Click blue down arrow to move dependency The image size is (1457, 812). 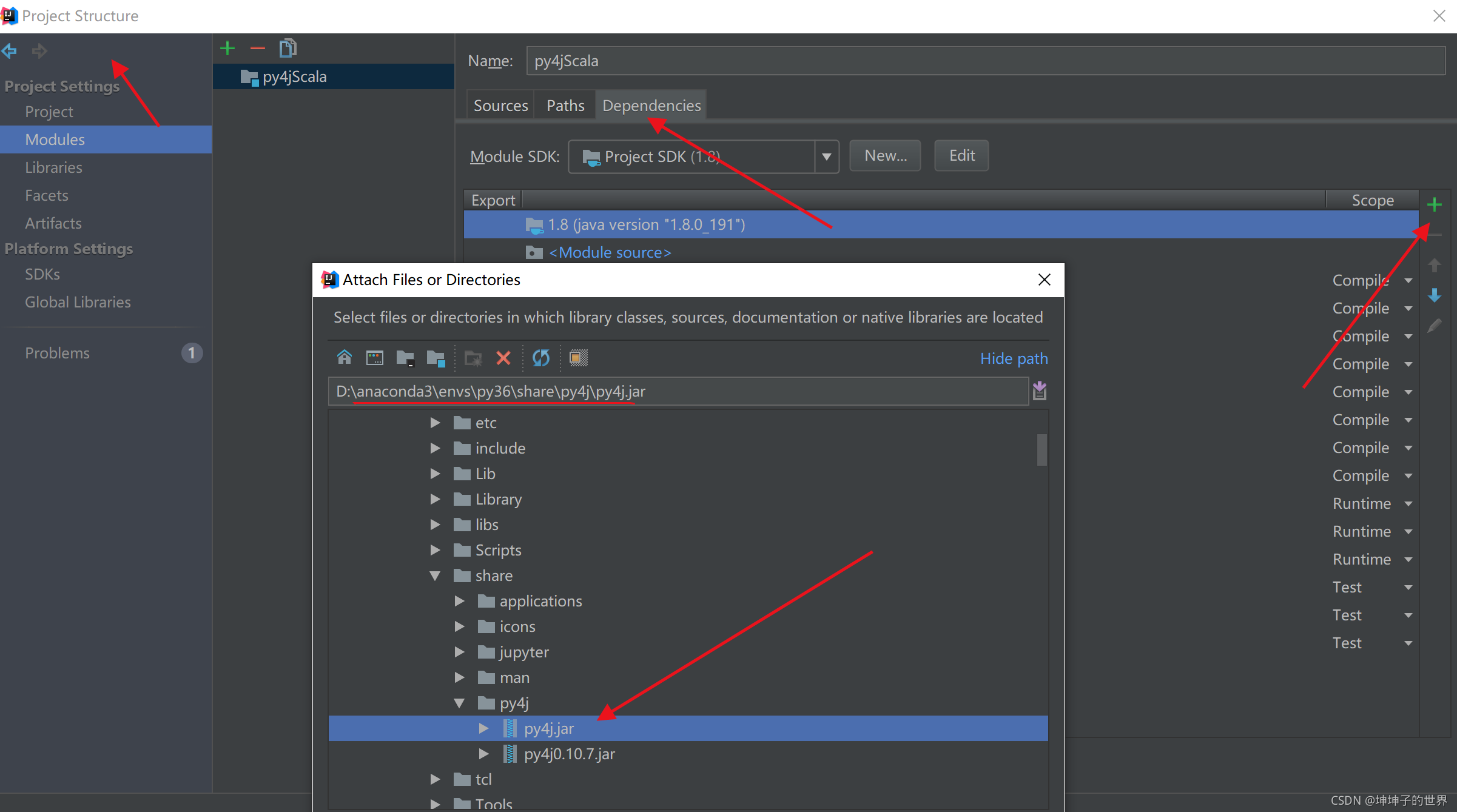tap(1434, 295)
